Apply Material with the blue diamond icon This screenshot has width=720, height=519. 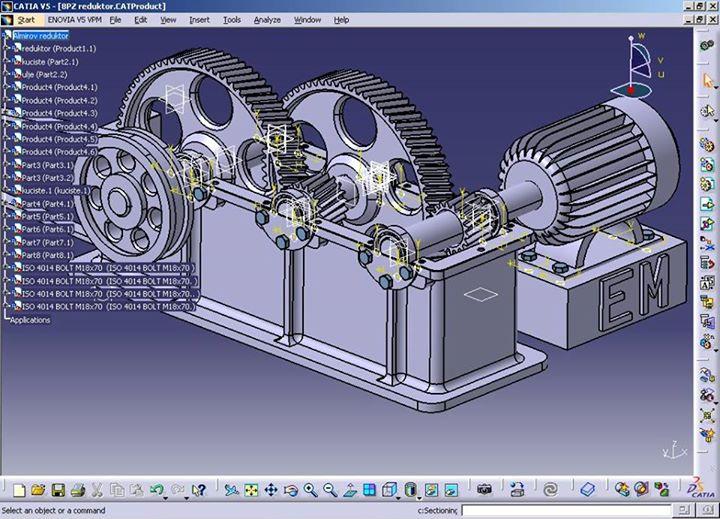tap(587, 490)
